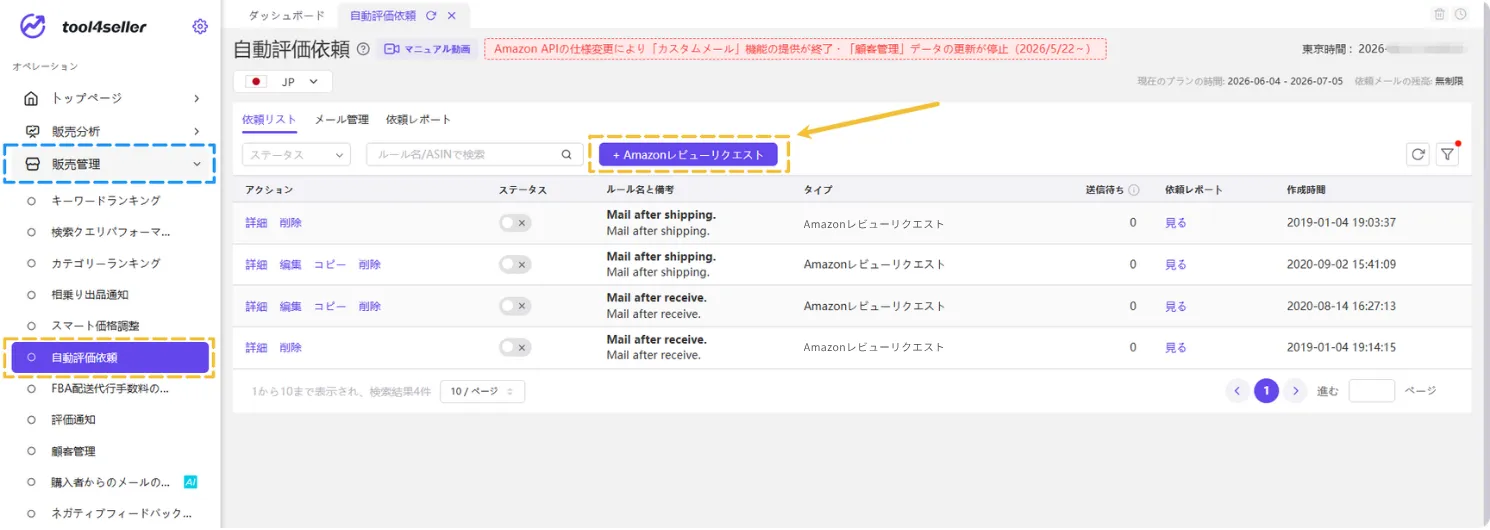
Task: Click the info icon next to 送信待ち
Action: coord(1134,189)
